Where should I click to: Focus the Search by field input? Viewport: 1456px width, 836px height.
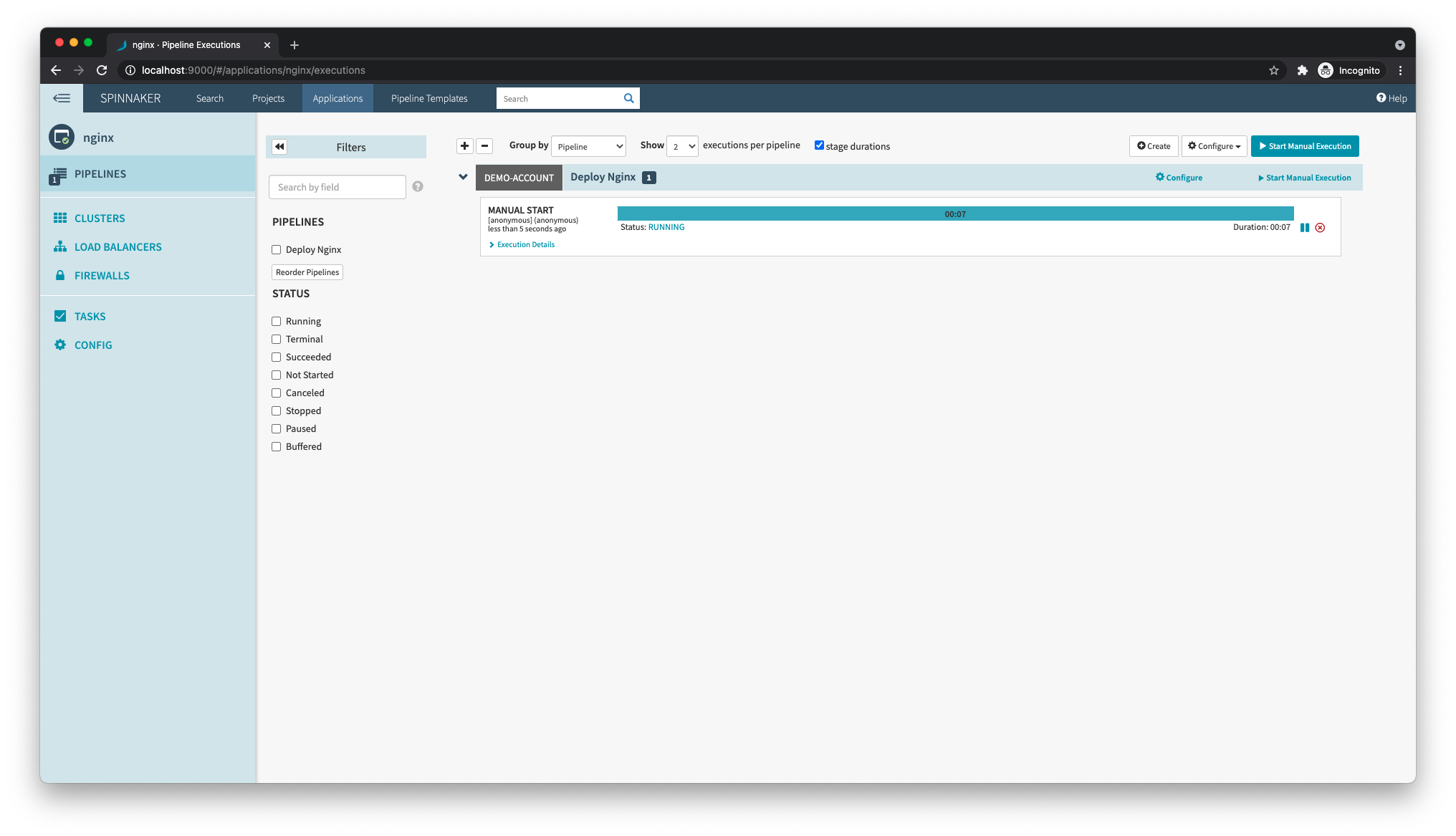point(337,187)
